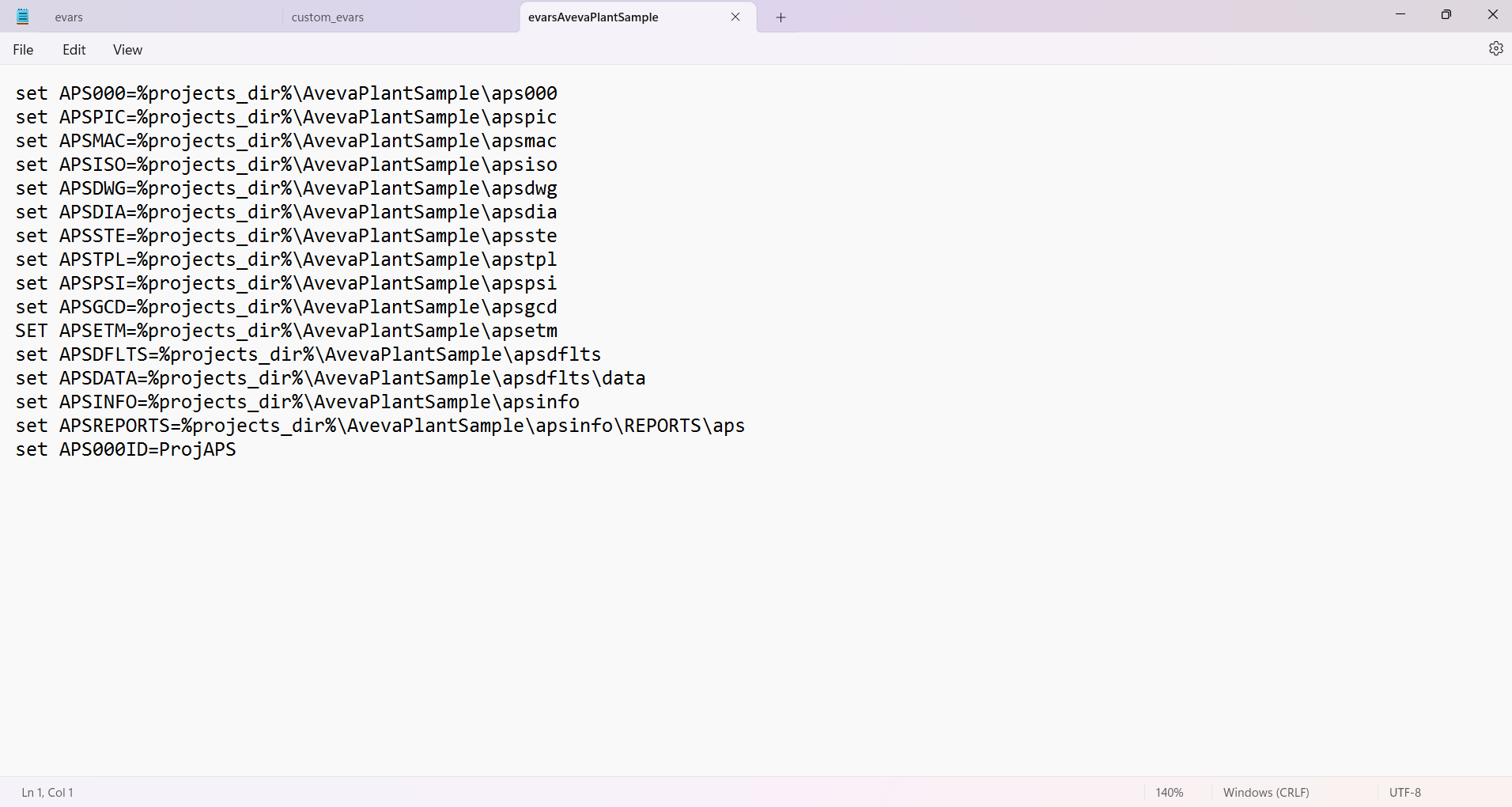Close the evarsAvevaPlantSample tab
1512x807 pixels.
click(x=735, y=17)
